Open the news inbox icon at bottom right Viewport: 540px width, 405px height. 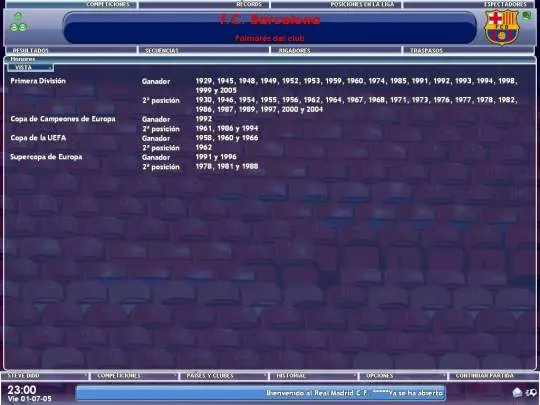(x=517, y=392)
